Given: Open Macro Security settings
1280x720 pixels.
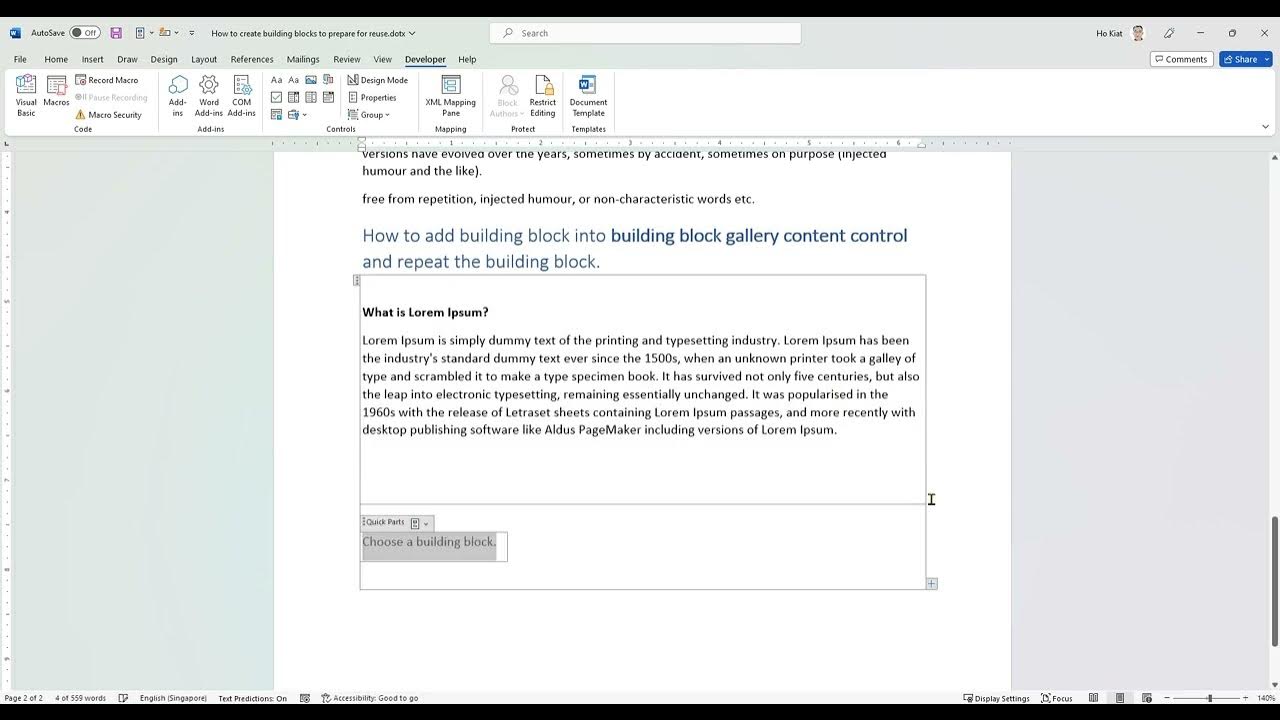Looking at the screenshot, I should [109, 115].
